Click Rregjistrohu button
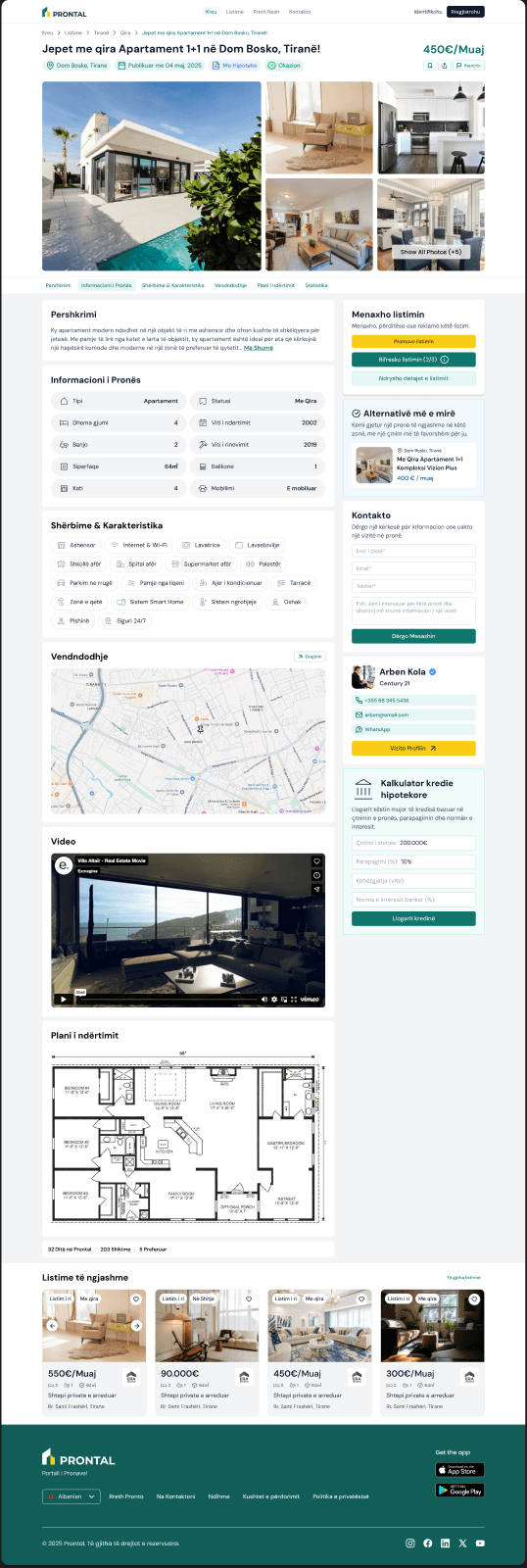 tap(465, 12)
